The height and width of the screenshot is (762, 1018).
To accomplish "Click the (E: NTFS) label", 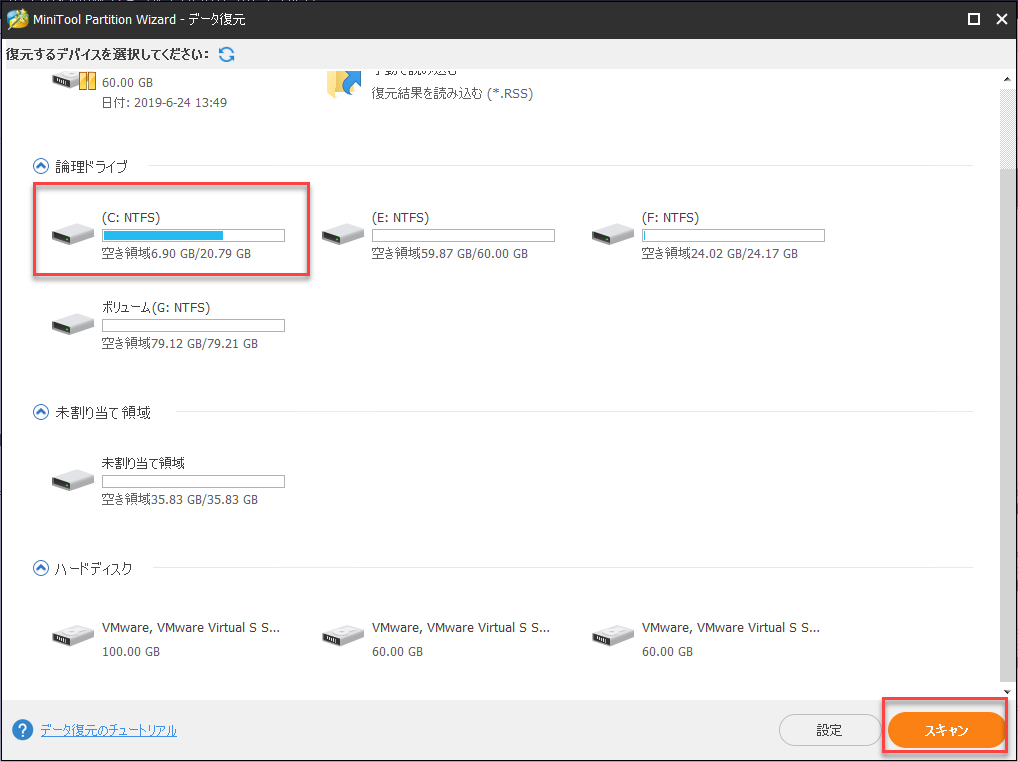I will (x=401, y=217).
